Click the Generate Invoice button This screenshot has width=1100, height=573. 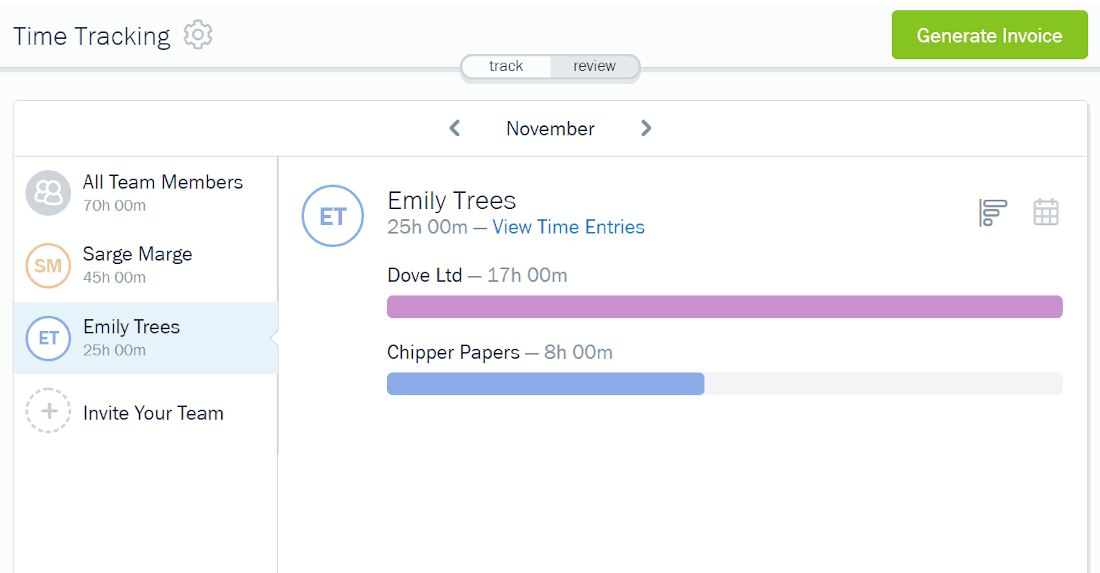[989, 34]
